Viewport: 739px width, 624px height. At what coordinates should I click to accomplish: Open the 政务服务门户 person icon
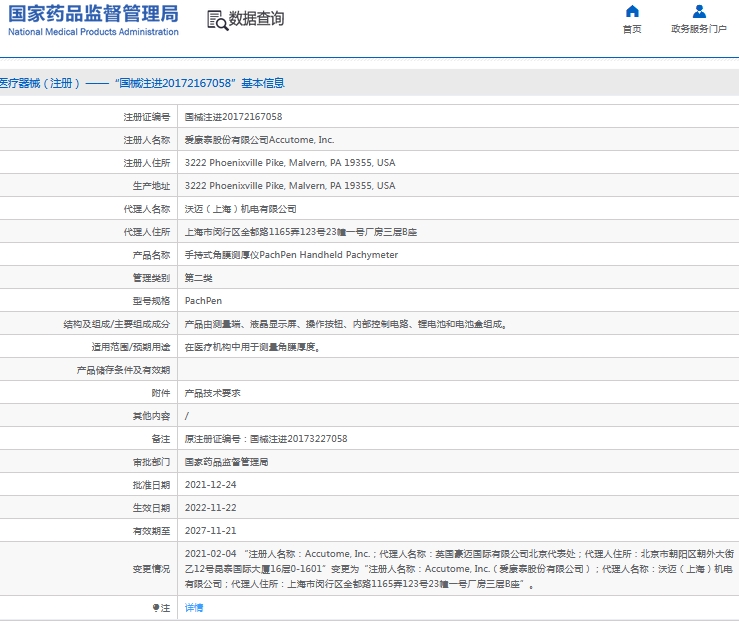coord(699,11)
